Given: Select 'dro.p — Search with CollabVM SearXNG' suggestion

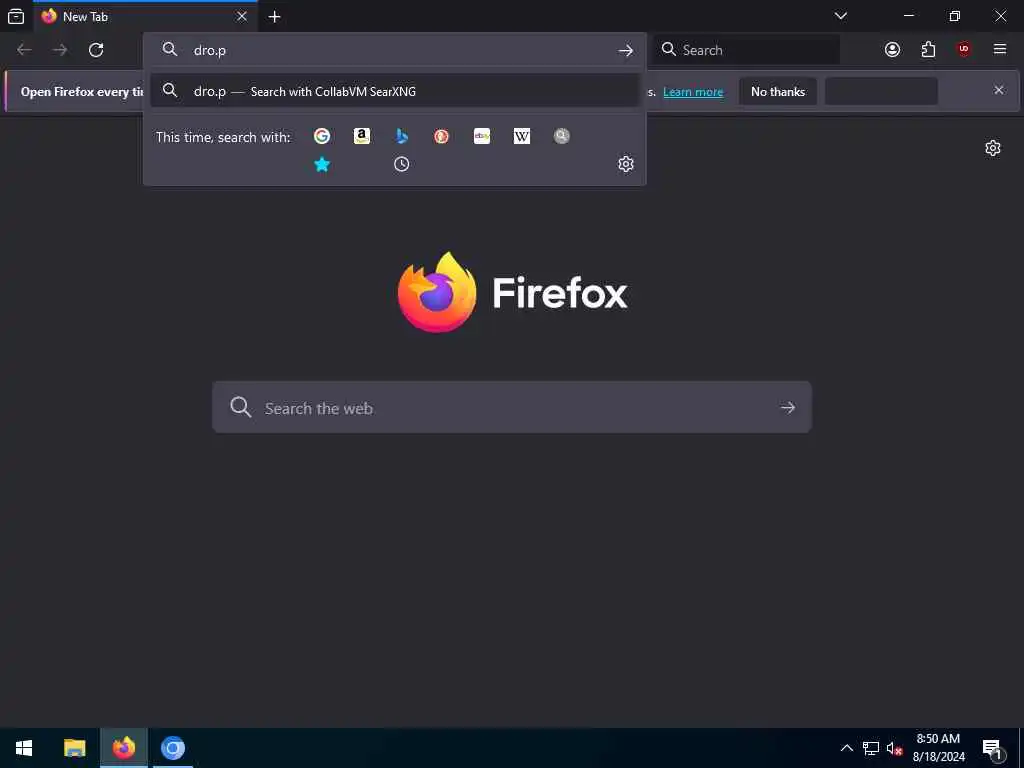Looking at the screenshot, I should 394,91.
